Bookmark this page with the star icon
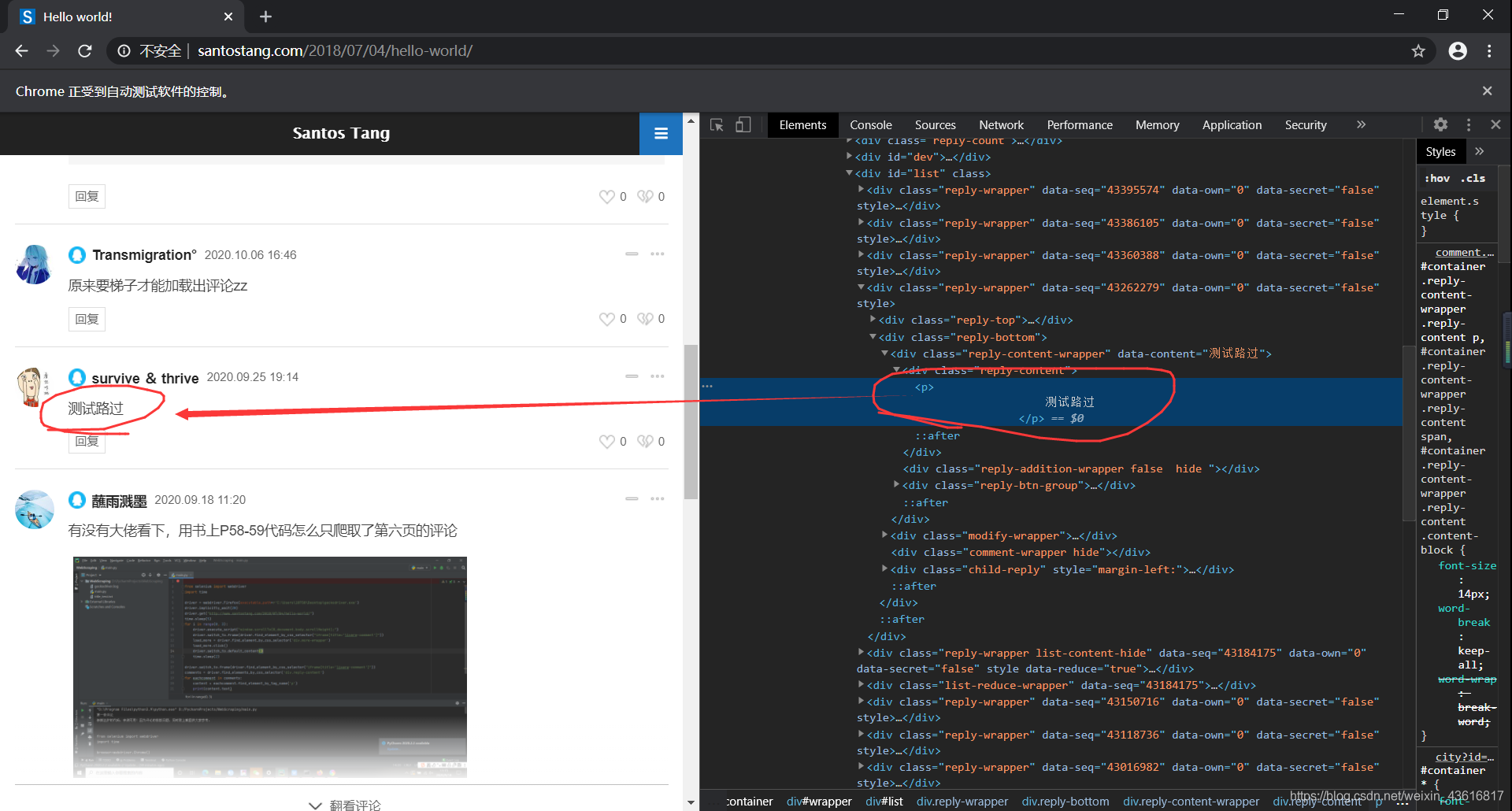This screenshot has height=811, width=1512. tap(1418, 51)
